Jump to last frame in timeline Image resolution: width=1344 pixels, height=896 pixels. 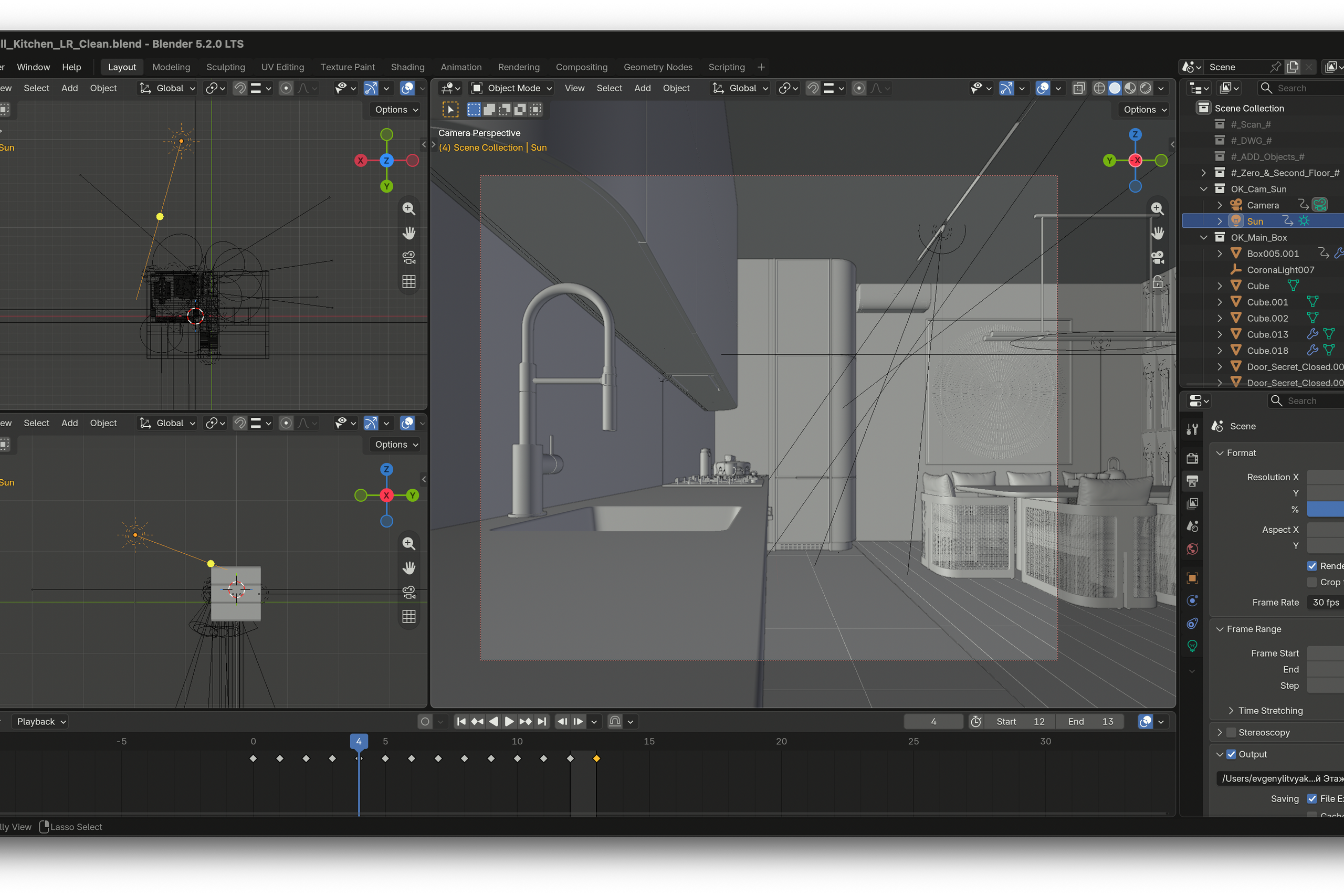coord(542,722)
